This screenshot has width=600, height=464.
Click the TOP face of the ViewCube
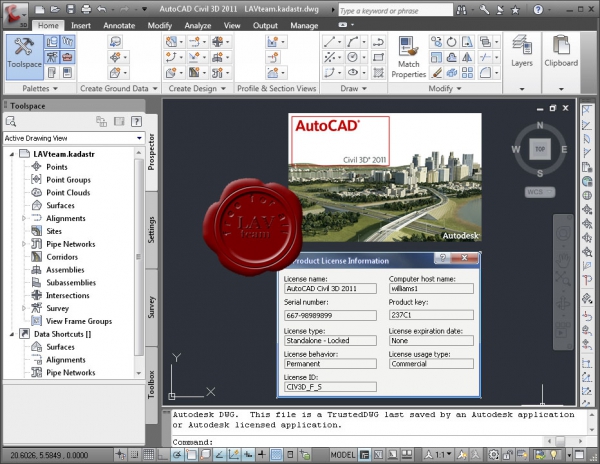[x=540, y=149]
